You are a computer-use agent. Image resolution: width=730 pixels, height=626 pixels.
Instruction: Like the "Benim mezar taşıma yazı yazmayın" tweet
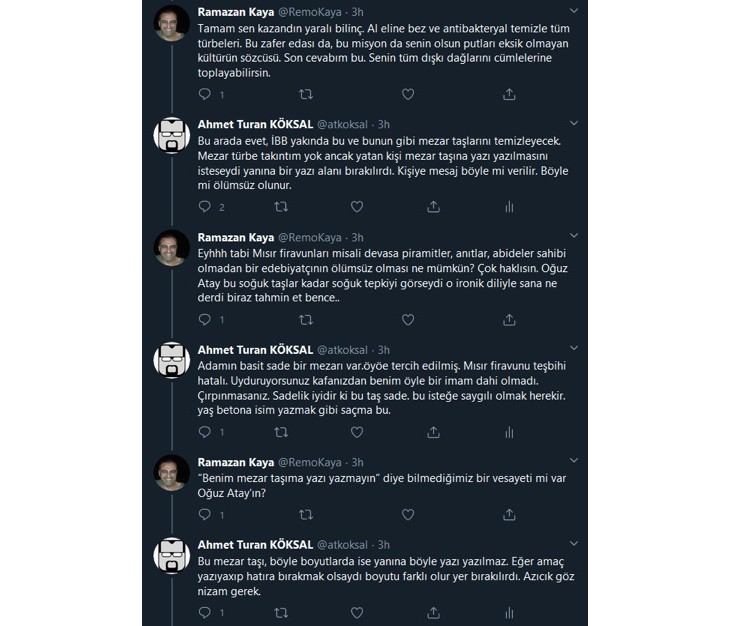point(407,514)
